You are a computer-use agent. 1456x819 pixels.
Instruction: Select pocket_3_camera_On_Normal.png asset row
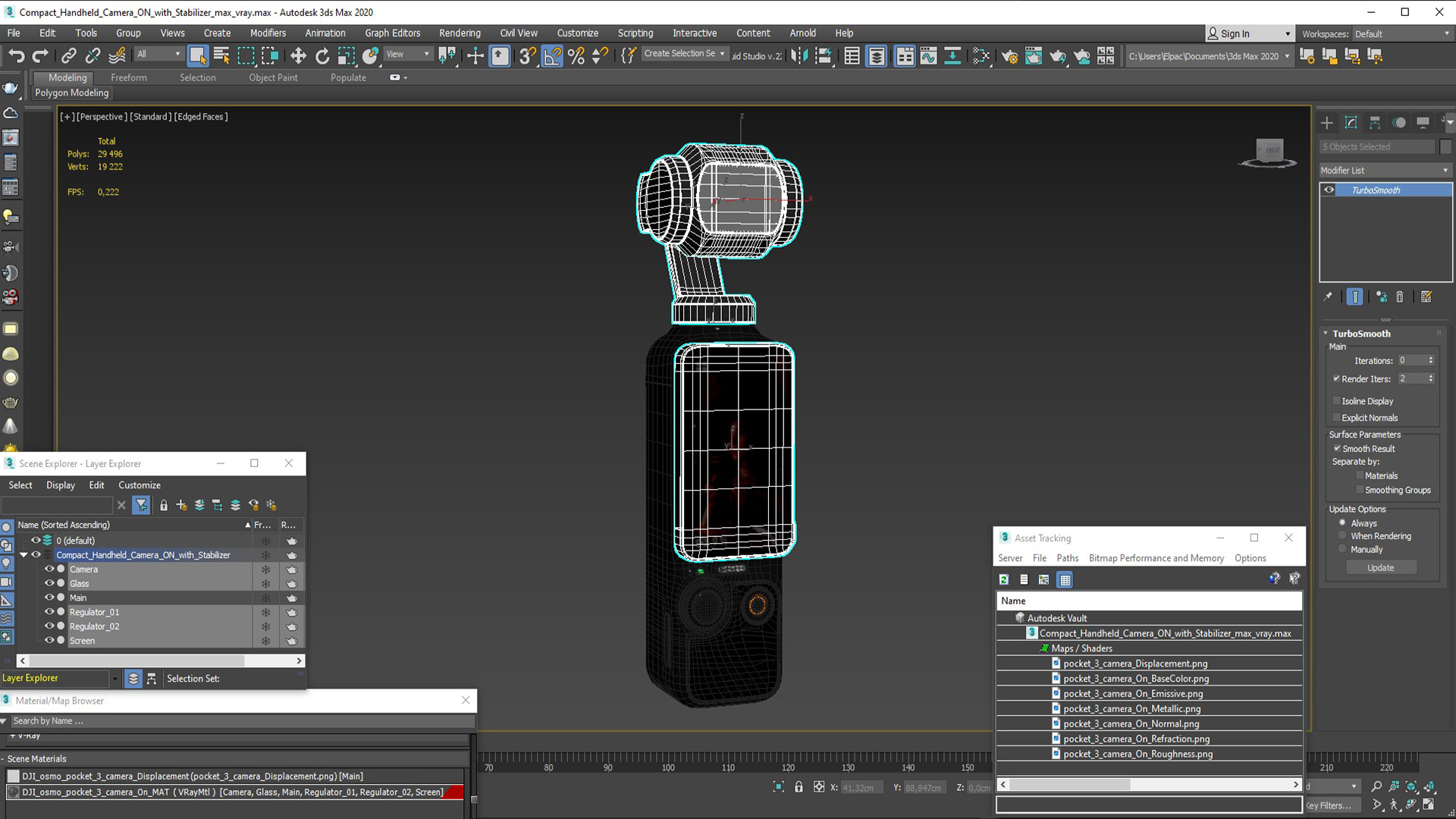[x=1149, y=723]
